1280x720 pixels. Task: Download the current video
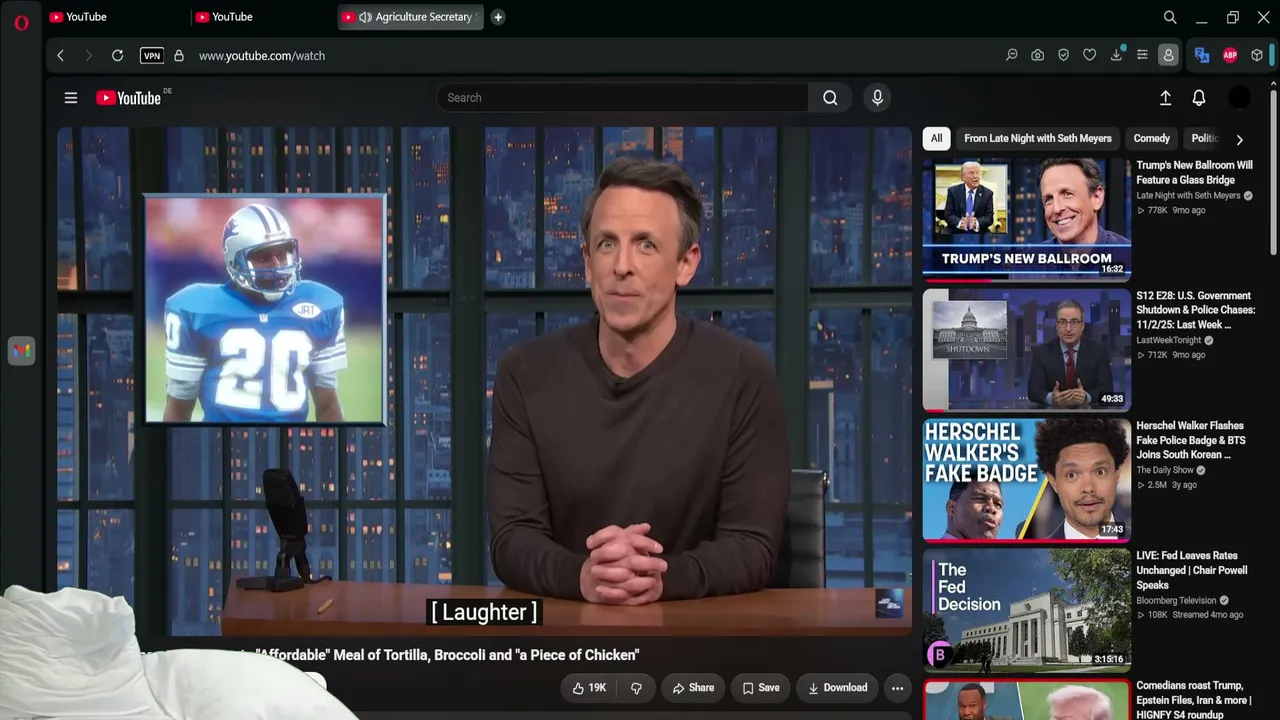coord(837,688)
